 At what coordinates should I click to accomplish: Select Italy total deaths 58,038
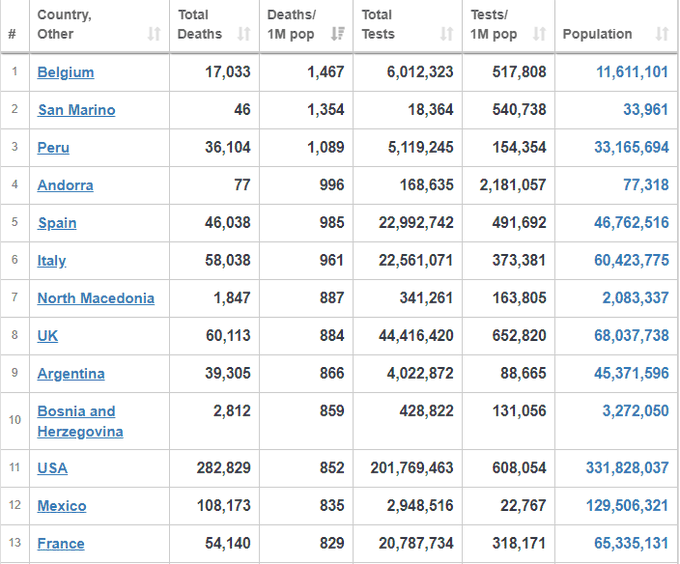tap(228, 261)
